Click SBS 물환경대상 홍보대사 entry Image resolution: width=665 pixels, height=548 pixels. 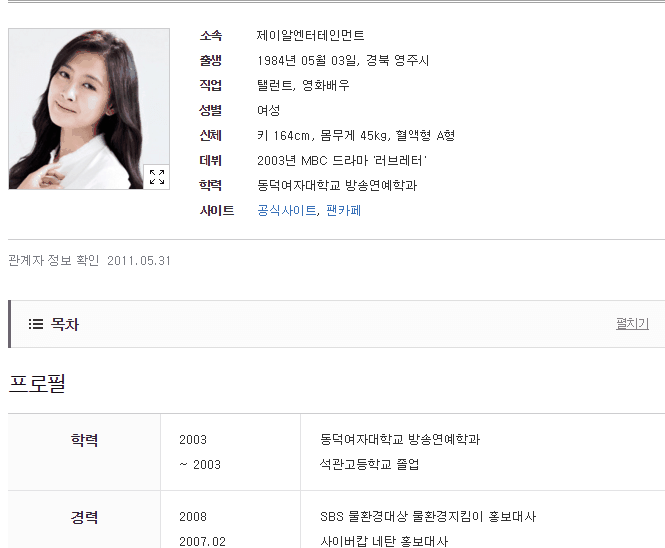(x=428, y=517)
